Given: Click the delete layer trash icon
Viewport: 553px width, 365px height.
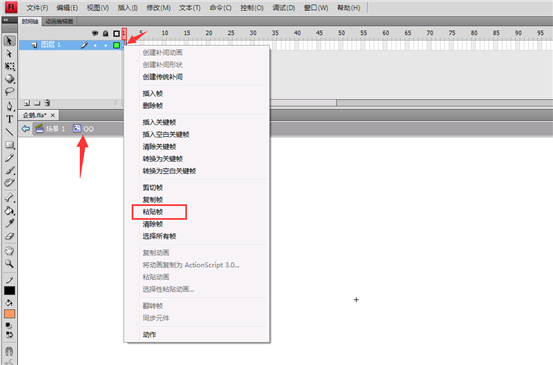Looking at the screenshot, I should point(47,103).
